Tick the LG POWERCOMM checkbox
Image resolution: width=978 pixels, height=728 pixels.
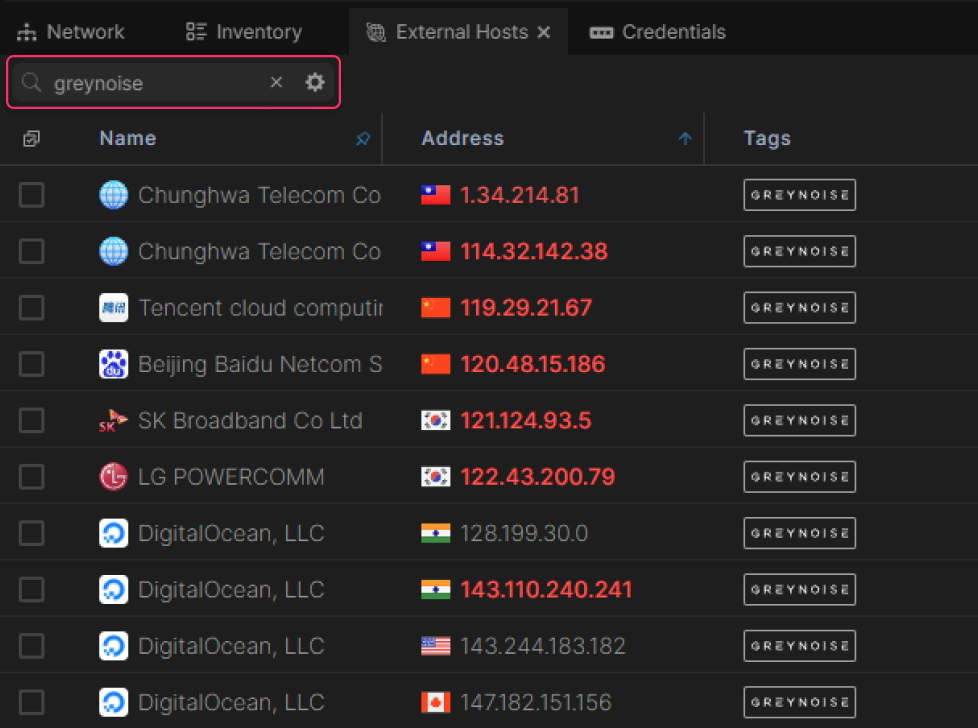click(31, 477)
